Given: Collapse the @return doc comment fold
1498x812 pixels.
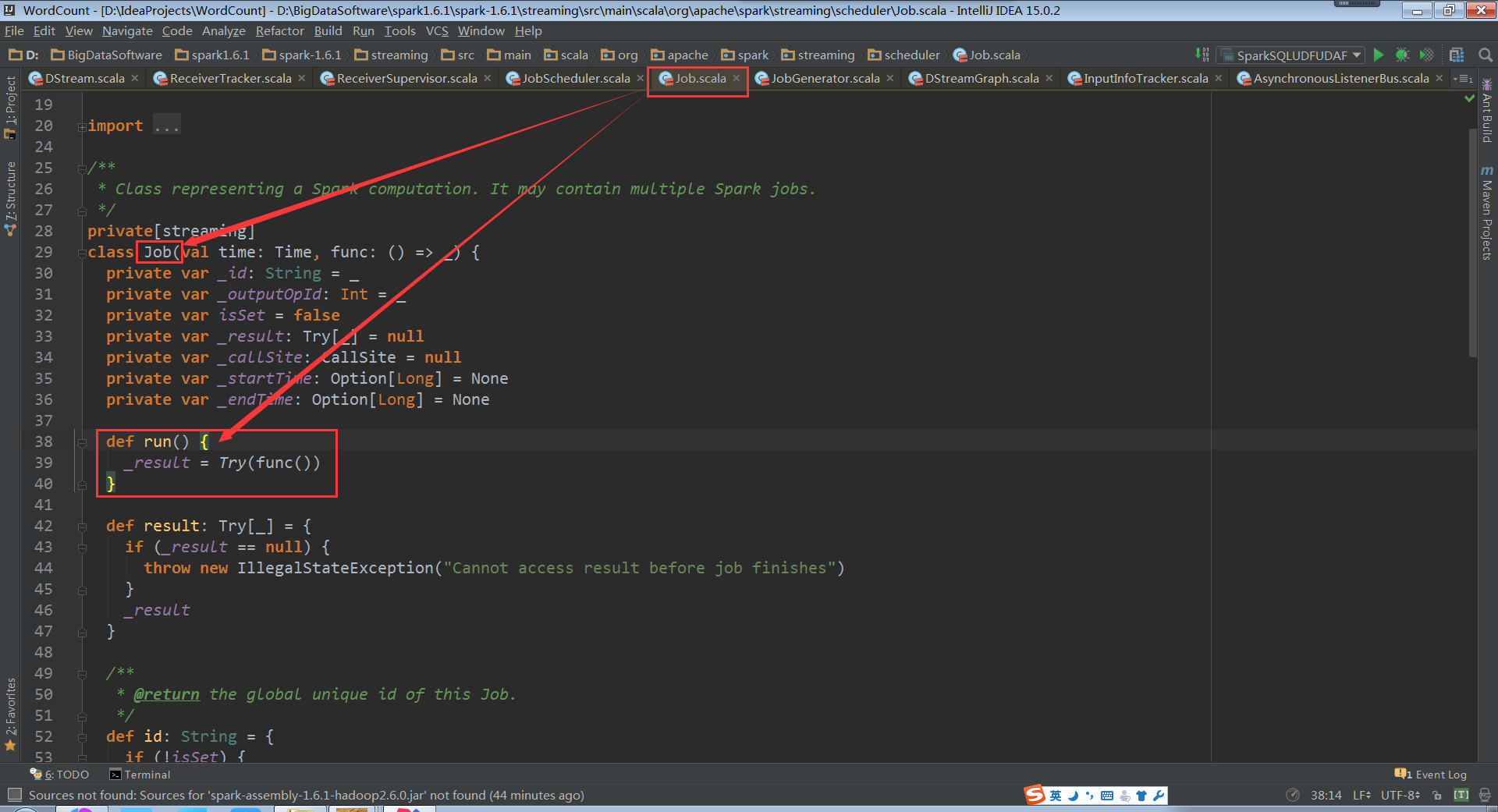Looking at the screenshot, I should 82,674.
